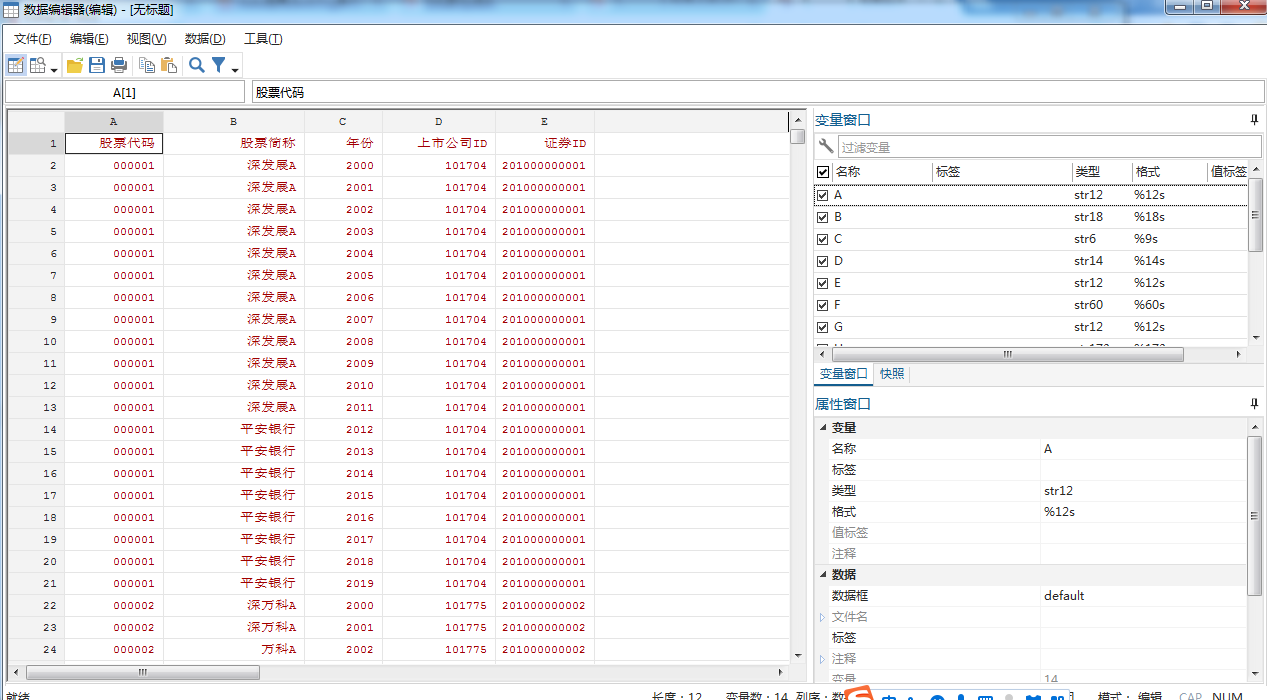This screenshot has width=1267, height=700.
Task: Click the data editor app icon in the title bar
Action: [11, 9]
